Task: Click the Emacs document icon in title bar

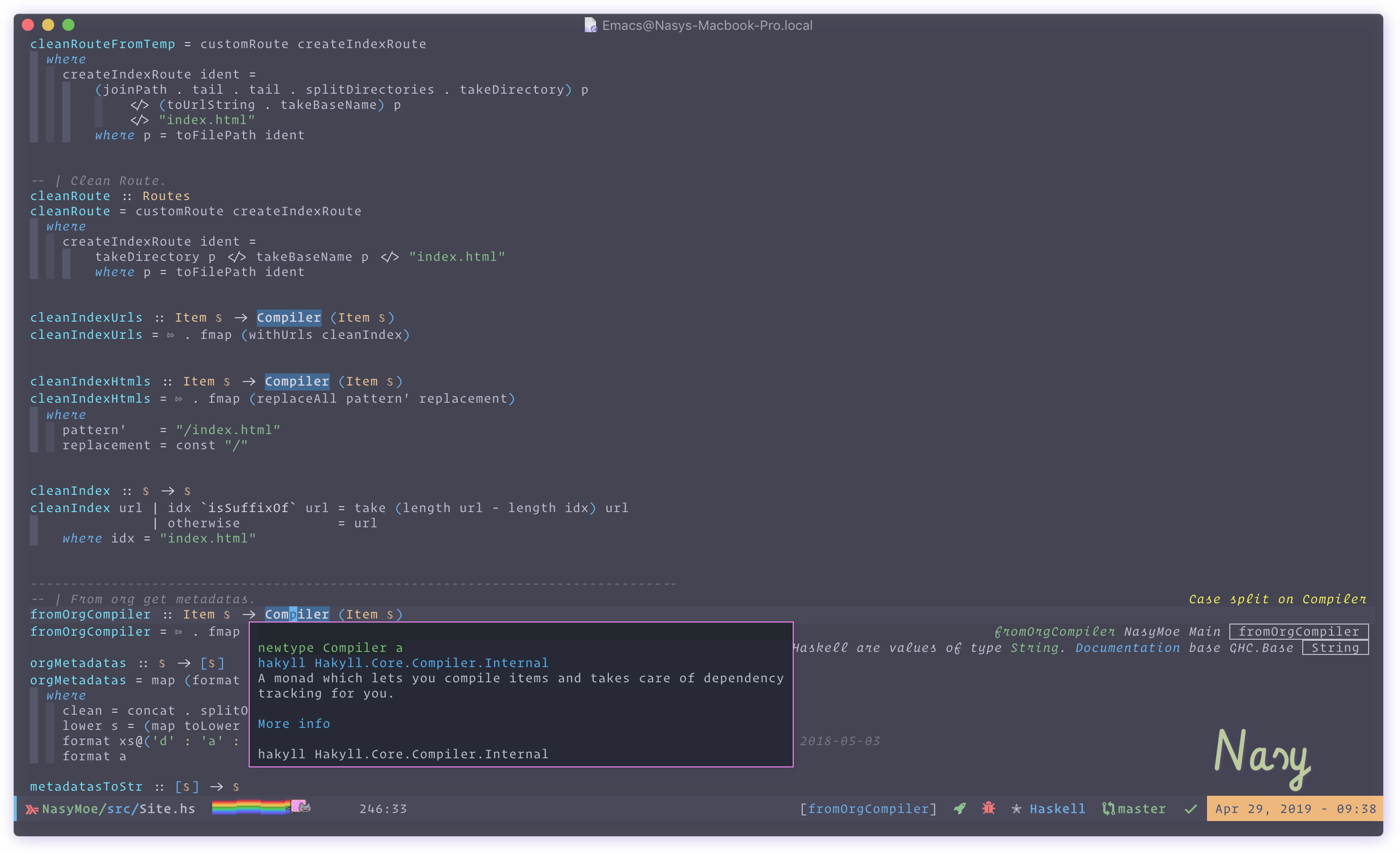Action: (x=591, y=25)
